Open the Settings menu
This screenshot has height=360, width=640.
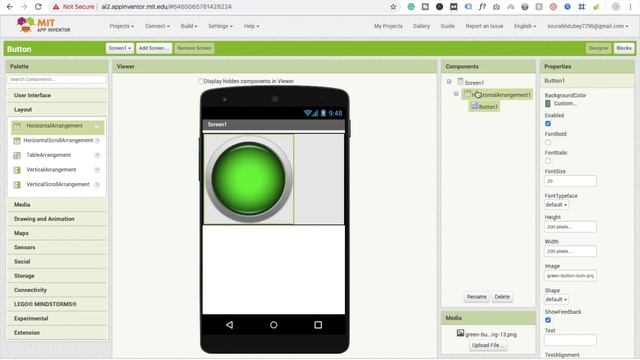click(220, 26)
